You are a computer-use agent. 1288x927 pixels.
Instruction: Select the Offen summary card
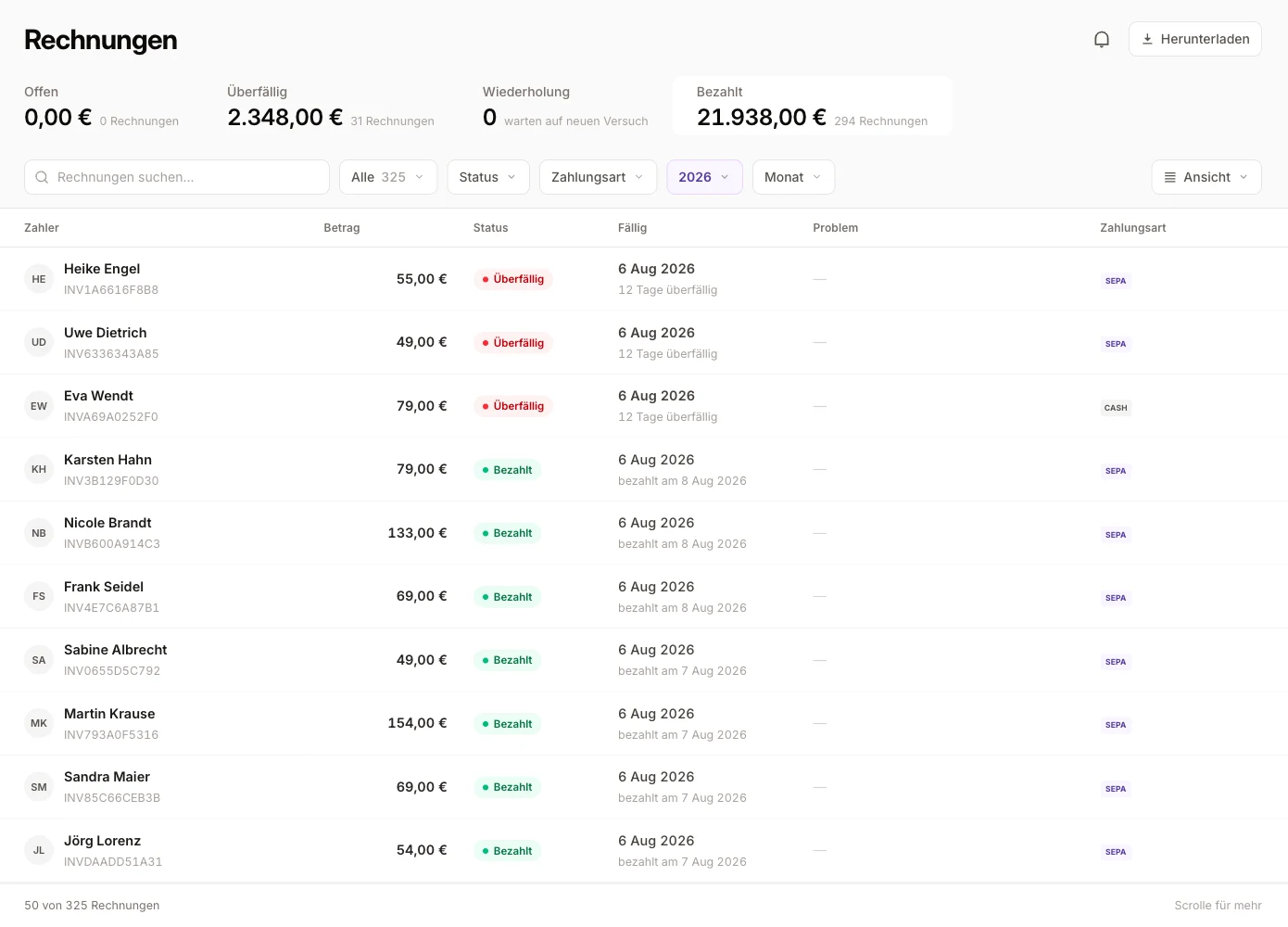click(x=102, y=106)
